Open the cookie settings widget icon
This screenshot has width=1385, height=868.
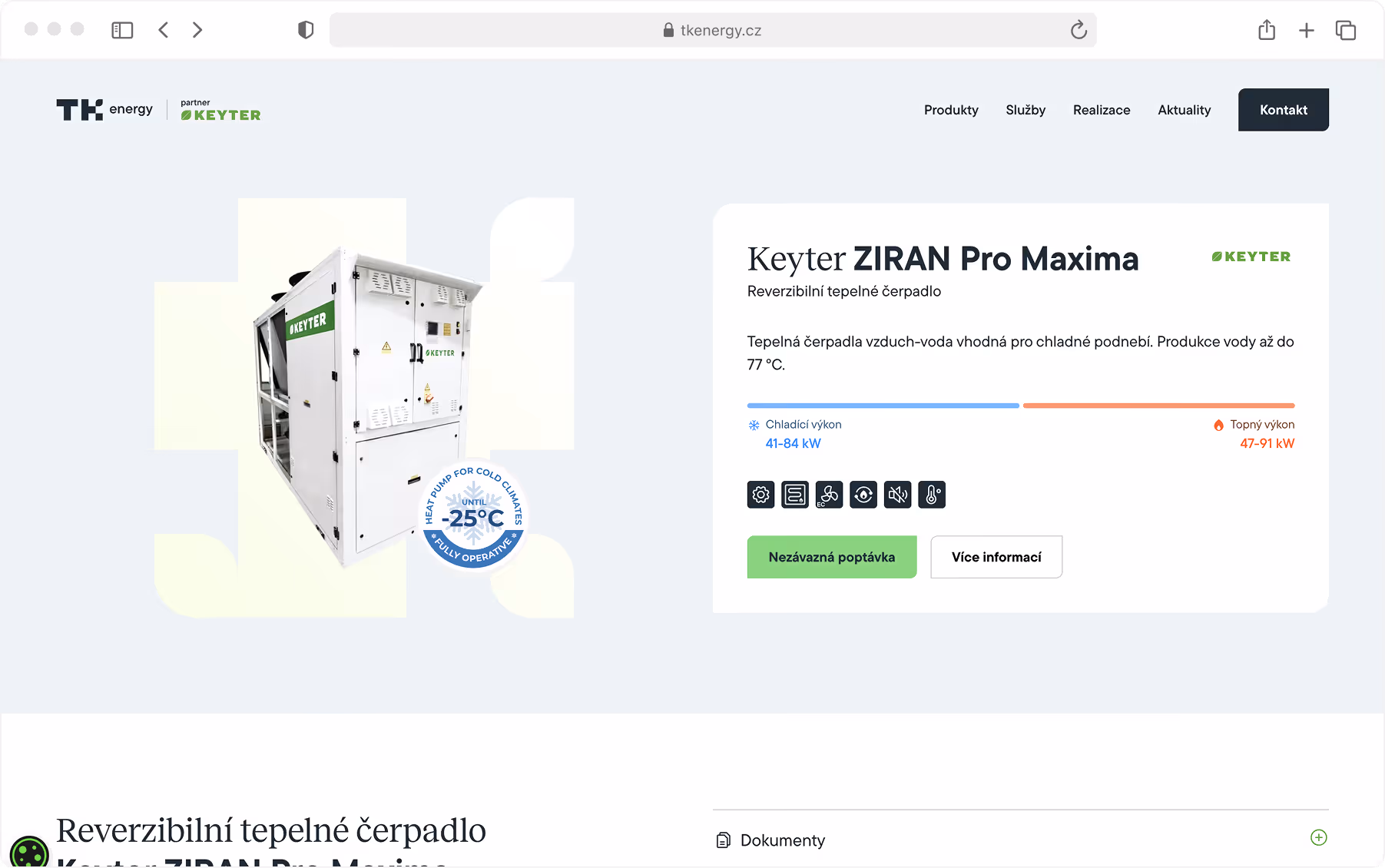tap(29, 854)
